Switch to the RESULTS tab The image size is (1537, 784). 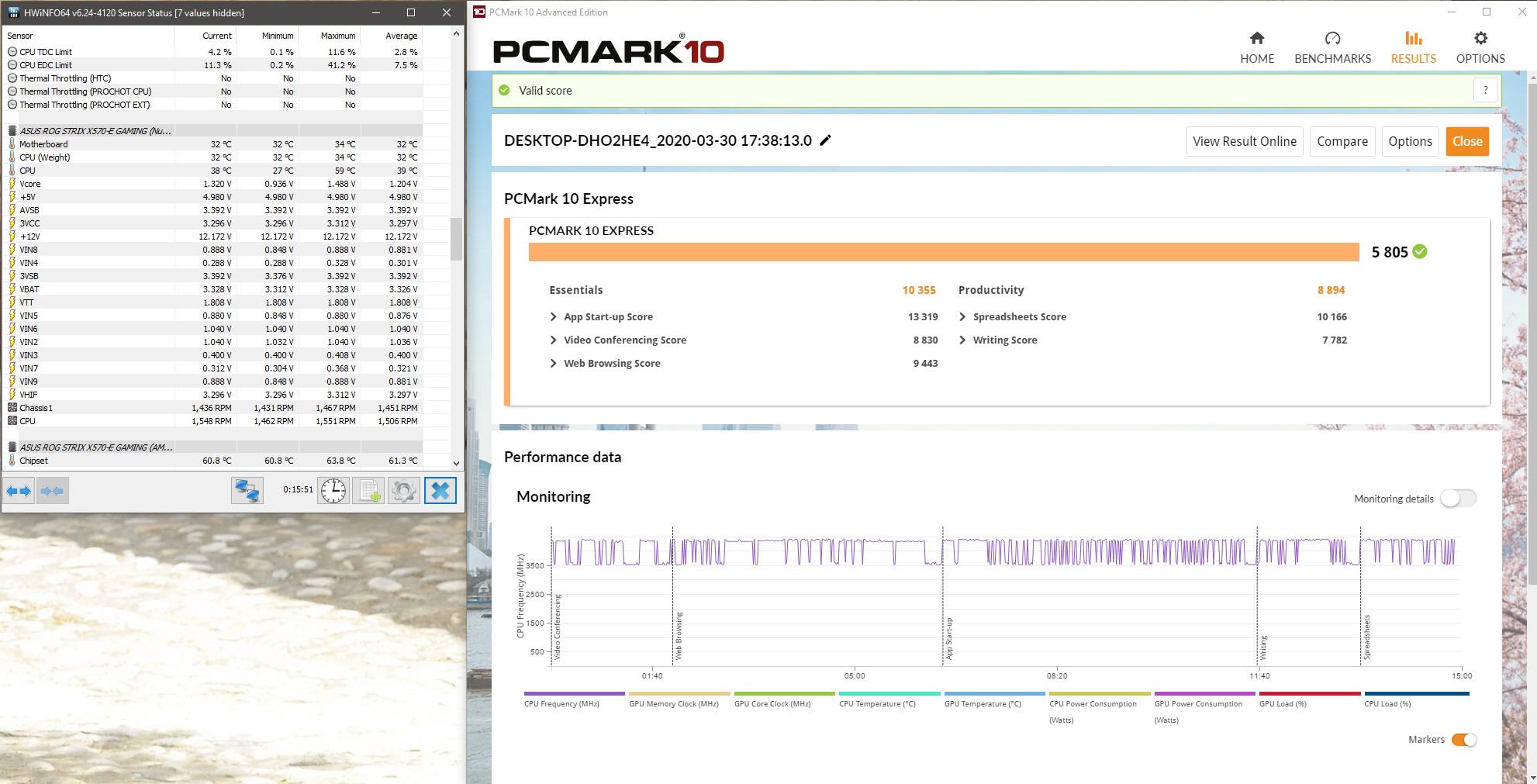pos(1413,48)
